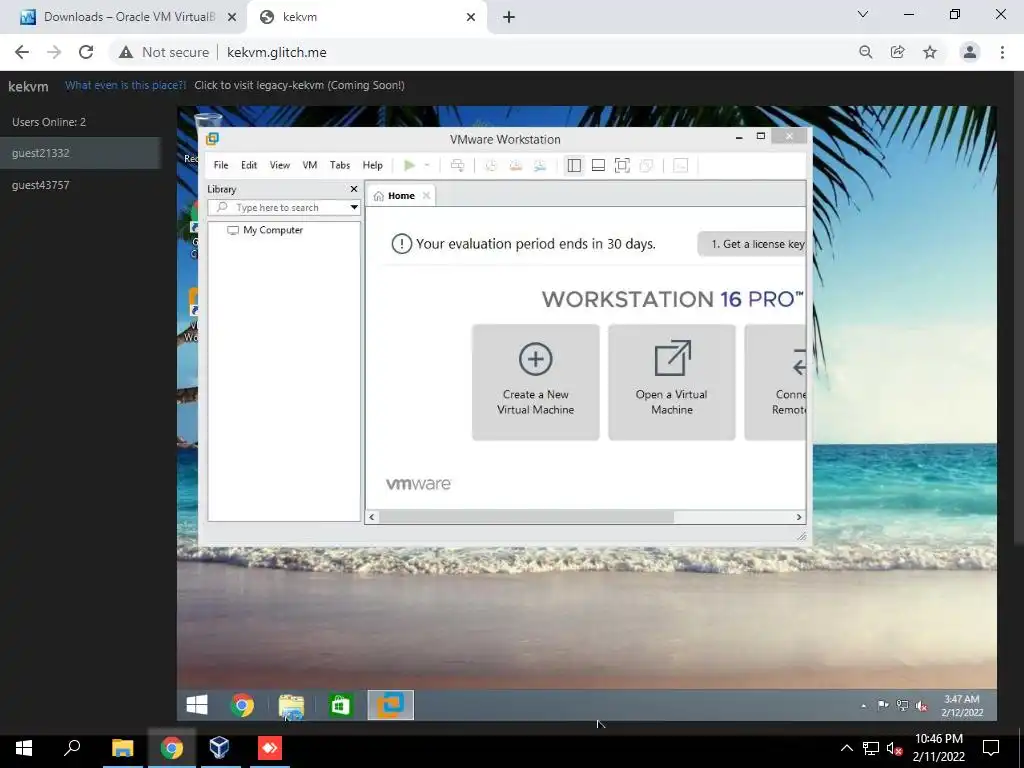
Task: Click the console view toolbar icon
Action: (680, 165)
